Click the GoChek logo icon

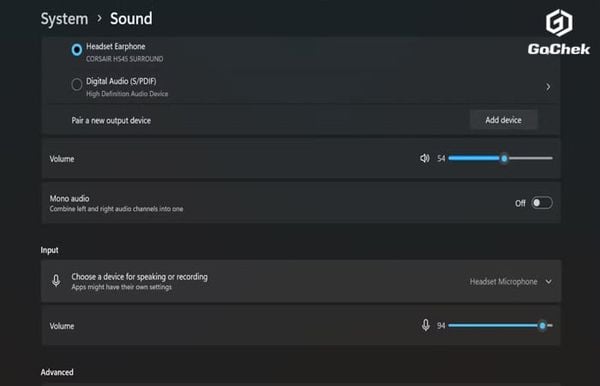click(x=559, y=23)
